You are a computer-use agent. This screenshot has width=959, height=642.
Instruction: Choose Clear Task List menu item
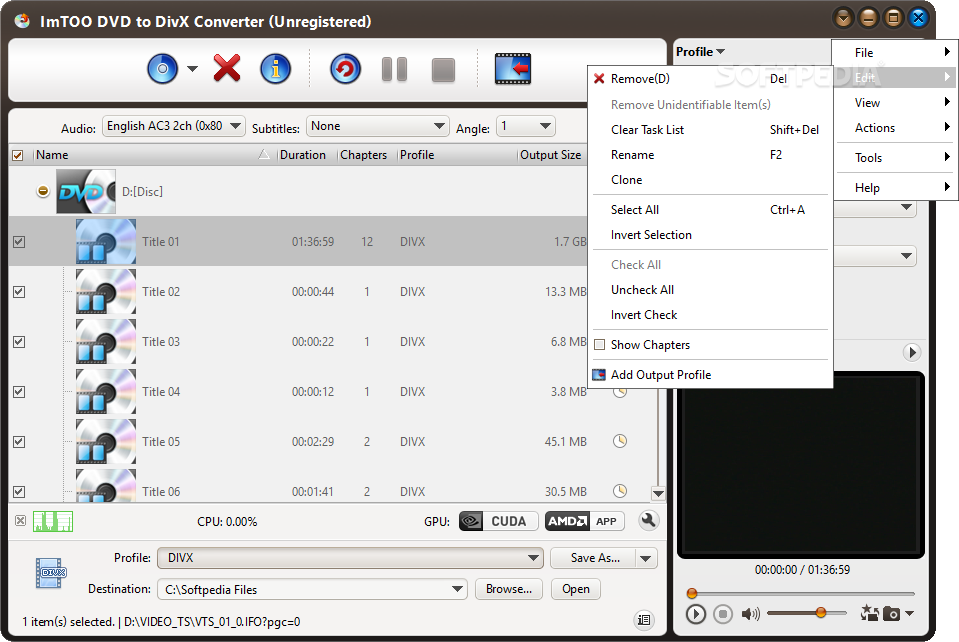pyautogui.click(x=710, y=130)
